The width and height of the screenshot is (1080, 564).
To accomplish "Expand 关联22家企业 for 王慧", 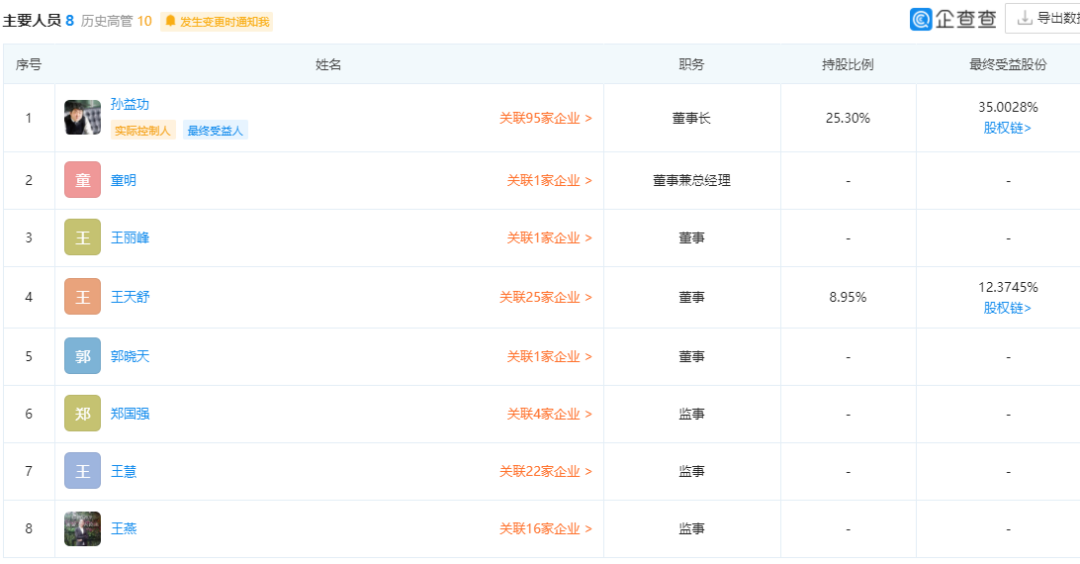I will coord(546,472).
